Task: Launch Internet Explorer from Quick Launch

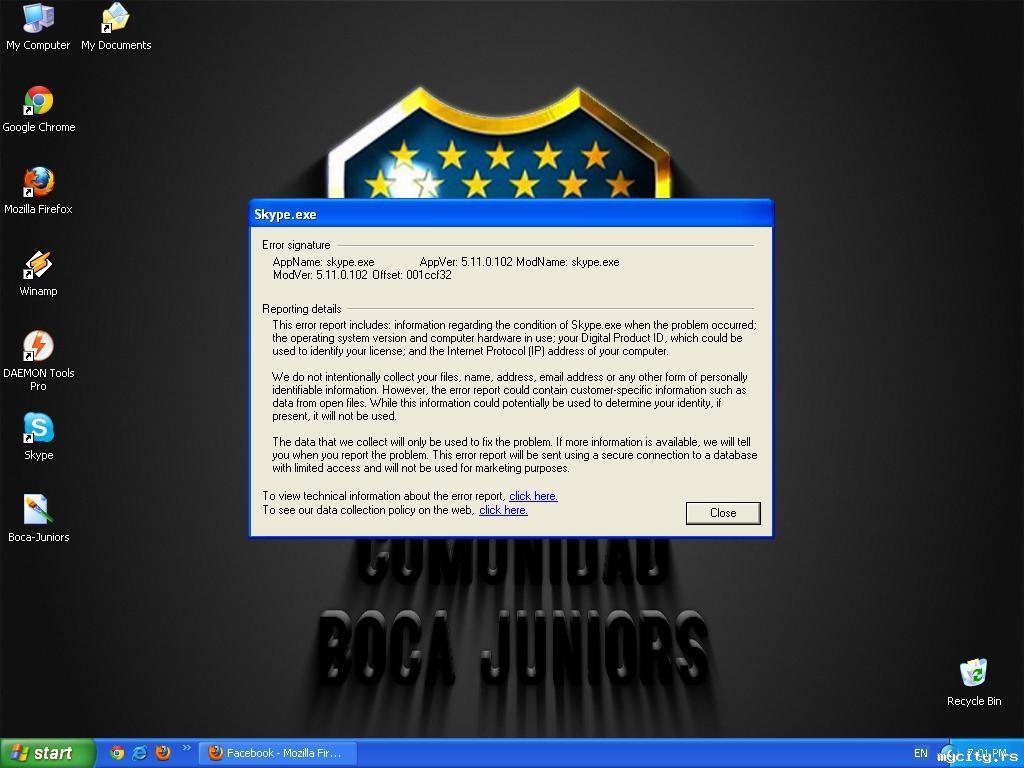Action: coord(140,753)
